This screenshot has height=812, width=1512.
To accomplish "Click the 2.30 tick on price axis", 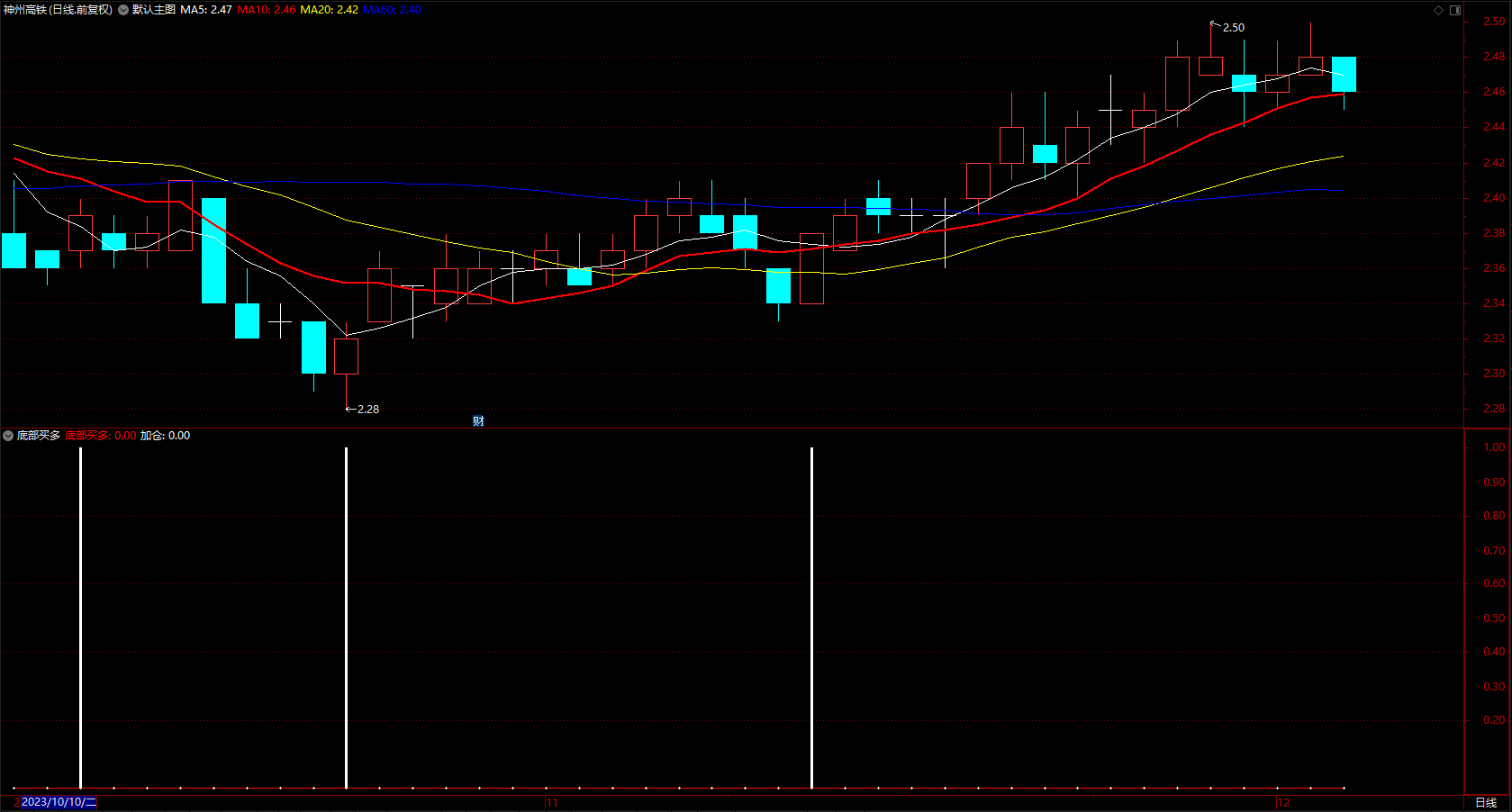I will (1494, 374).
